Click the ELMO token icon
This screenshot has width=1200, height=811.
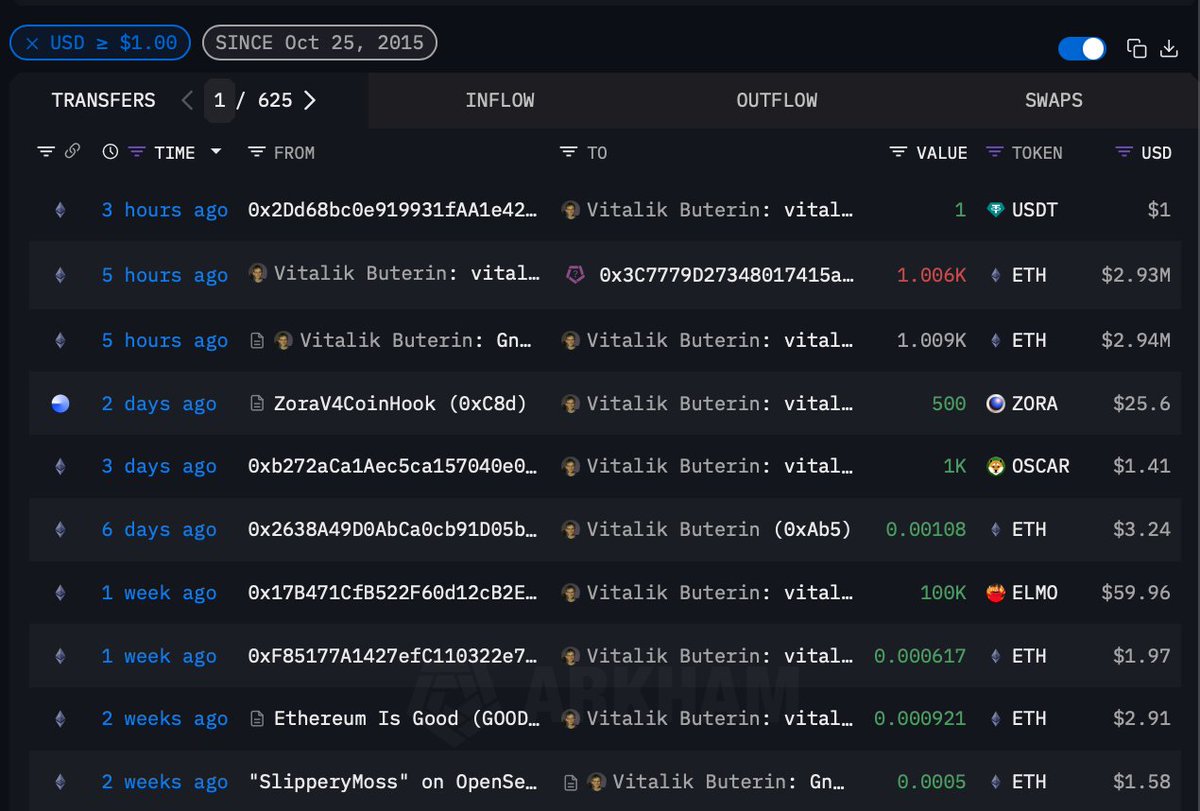tap(995, 592)
